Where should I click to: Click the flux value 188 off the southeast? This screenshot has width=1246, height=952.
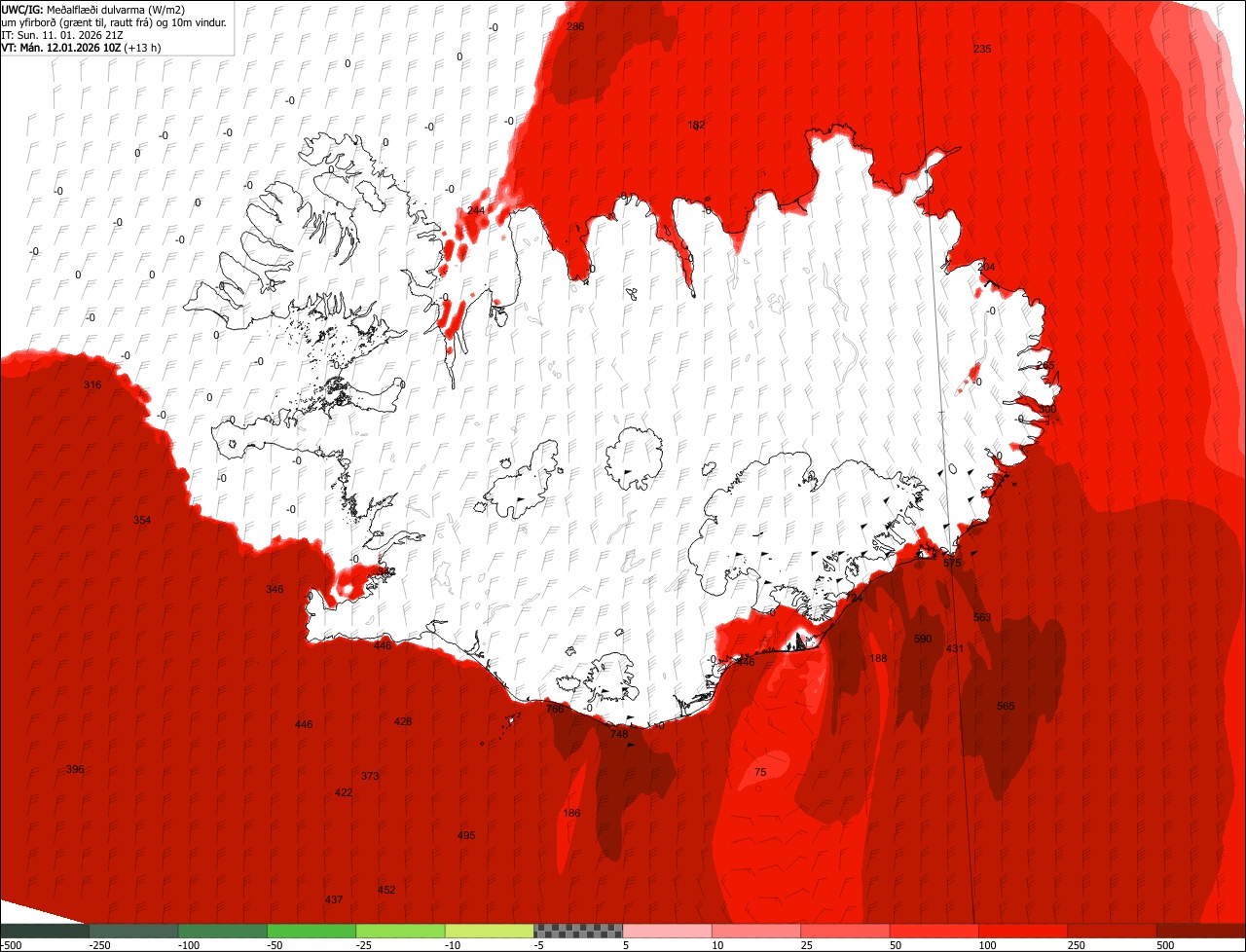(x=878, y=658)
